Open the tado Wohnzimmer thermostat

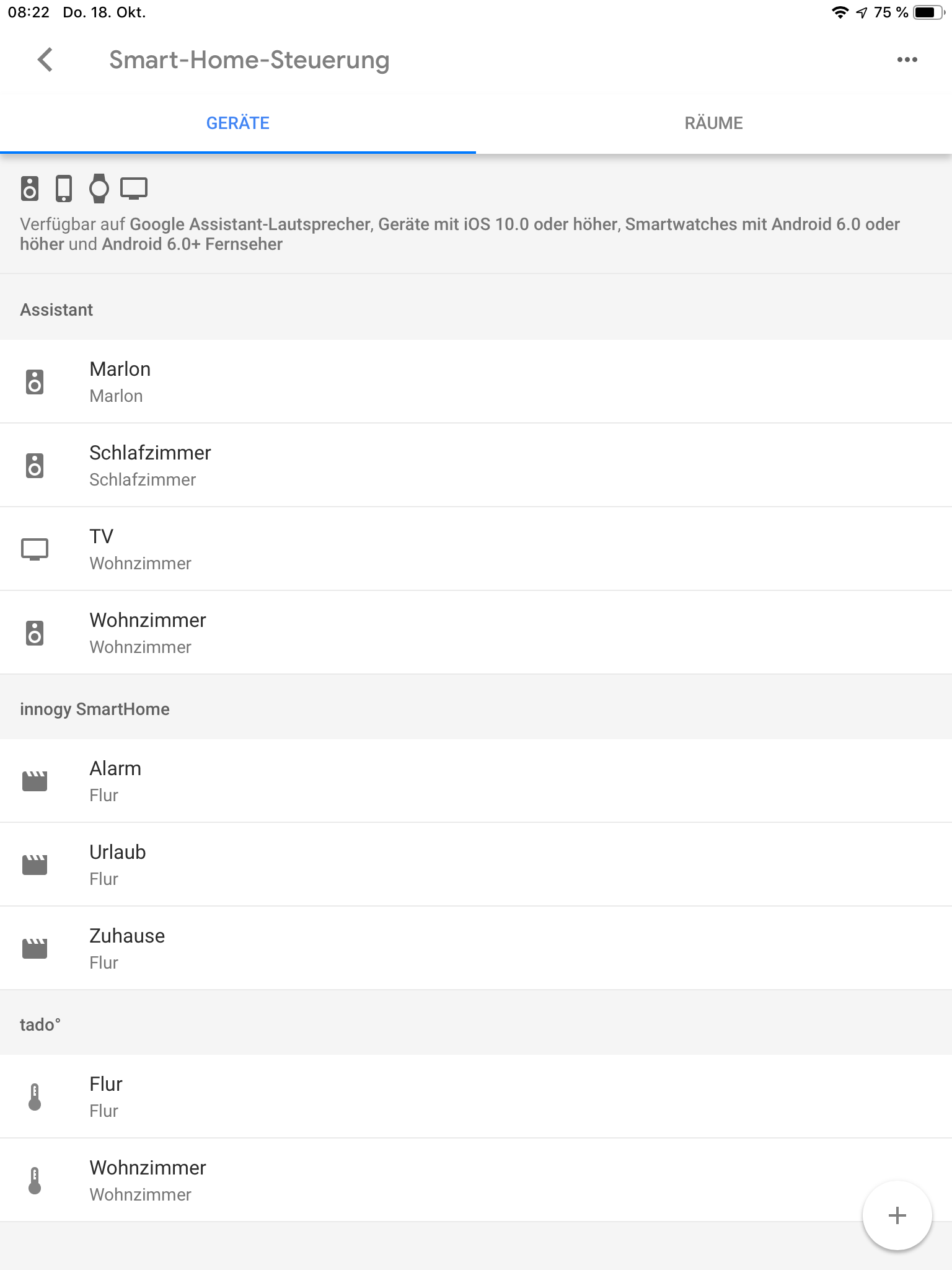148,1180
